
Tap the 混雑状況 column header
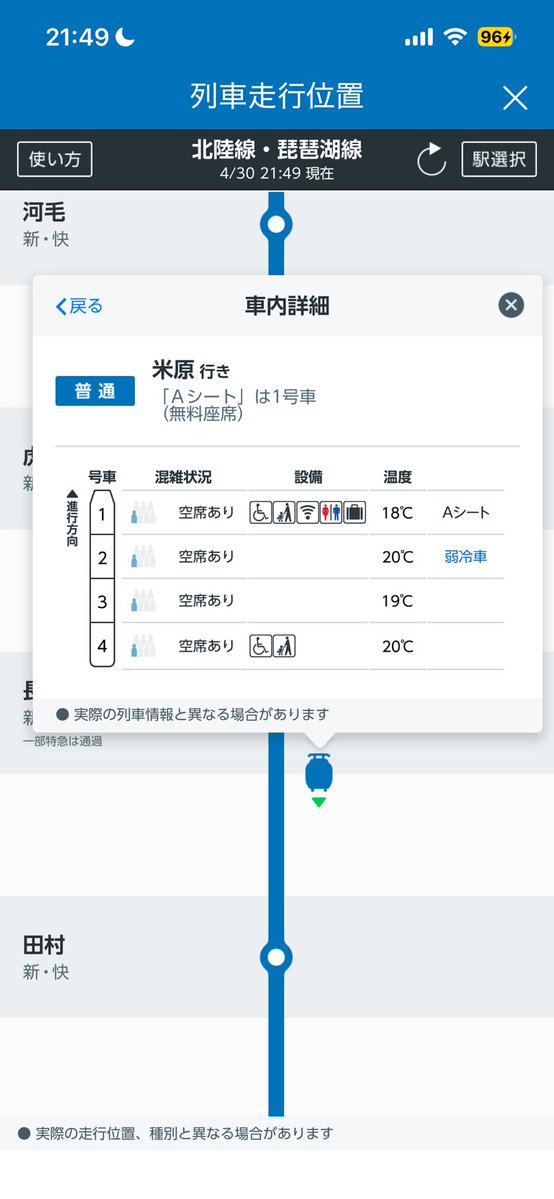[183, 477]
